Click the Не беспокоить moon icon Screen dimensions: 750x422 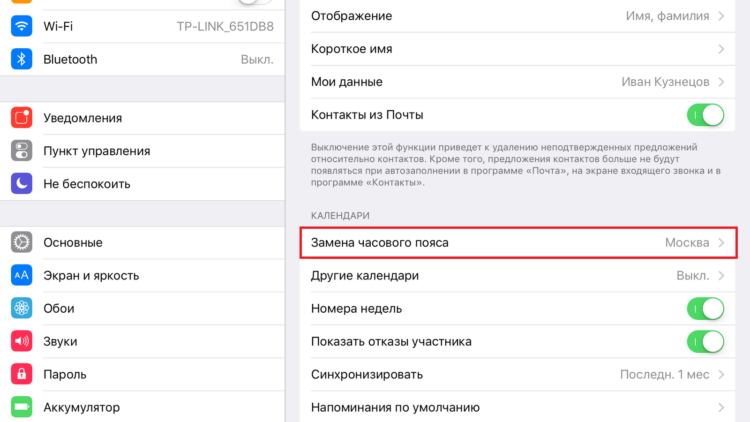[x=22, y=184]
